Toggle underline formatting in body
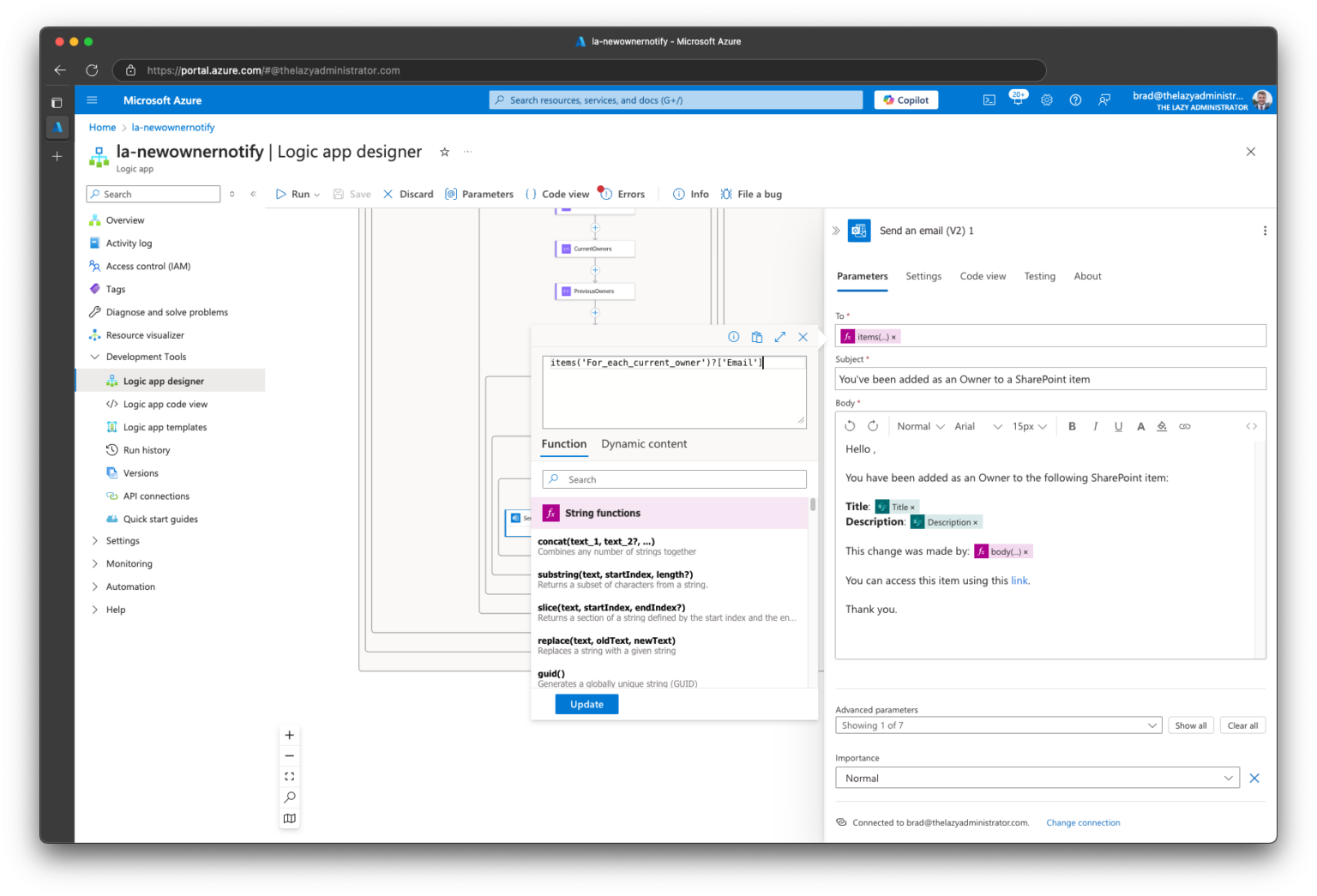This screenshot has width=1317, height=896. coord(1118,426)
